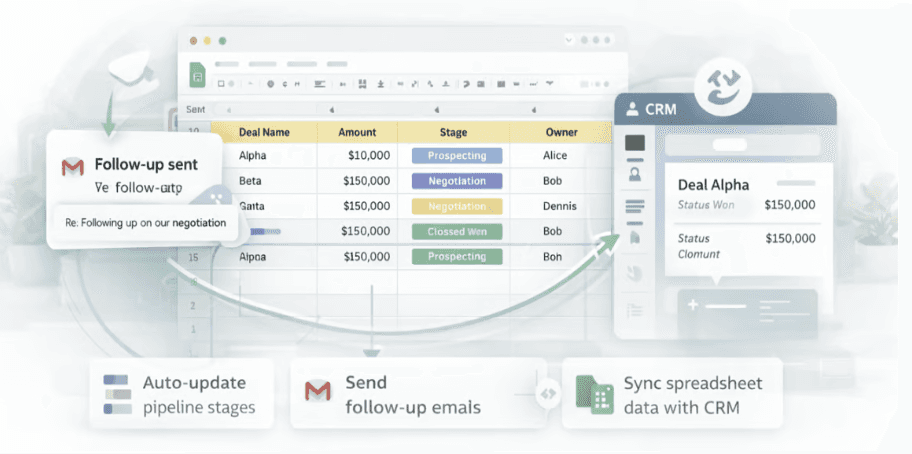The image size is (912, 454).
Task: Open the Negotiation stage dropdown for Beta
Action: tap(456, 181)
